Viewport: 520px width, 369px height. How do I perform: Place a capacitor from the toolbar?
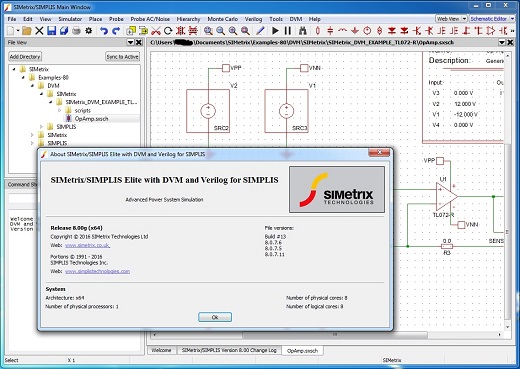tap(330, 31)
